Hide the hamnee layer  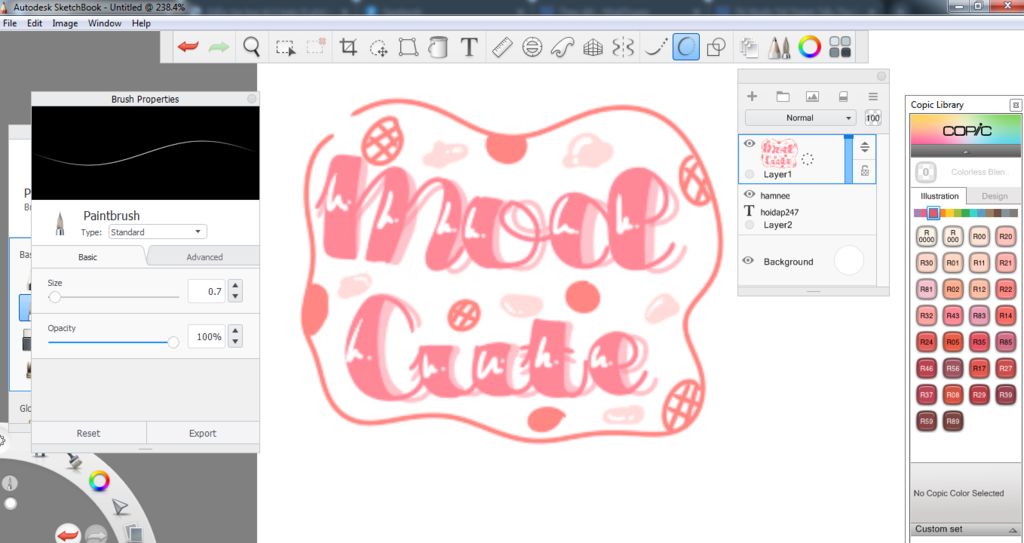point(749,195)
